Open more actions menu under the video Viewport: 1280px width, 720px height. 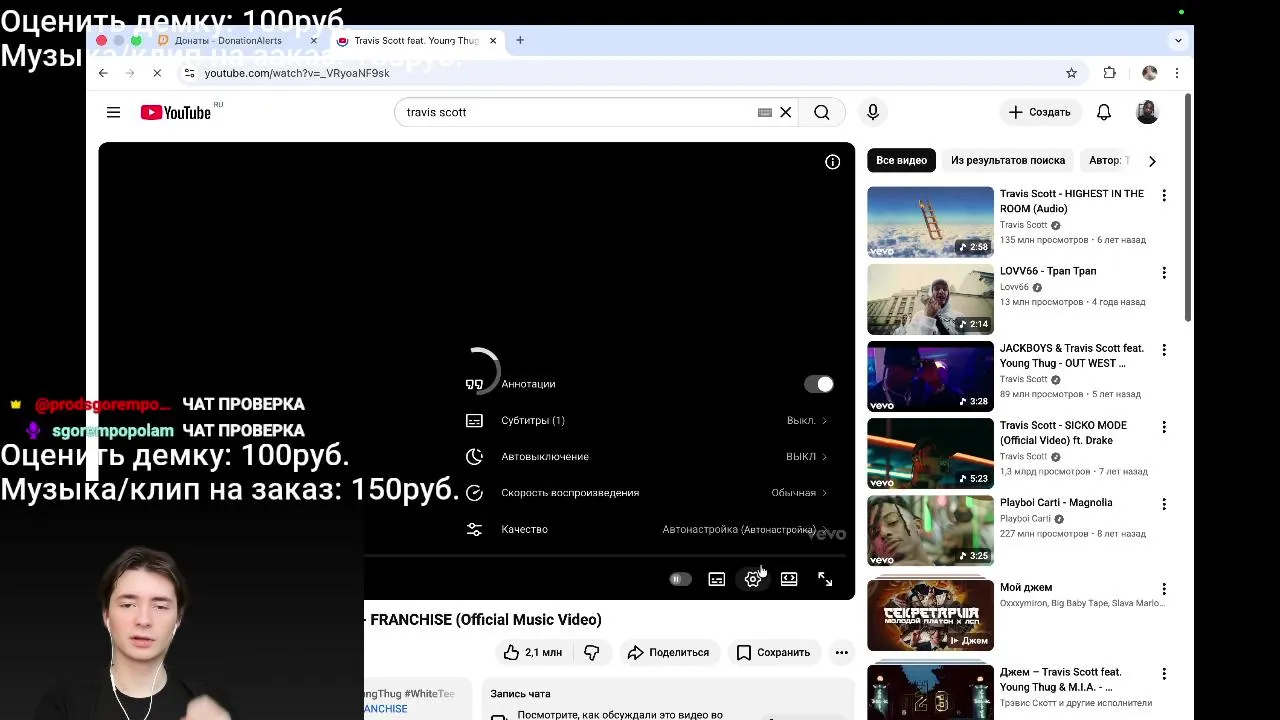[842, 652]
